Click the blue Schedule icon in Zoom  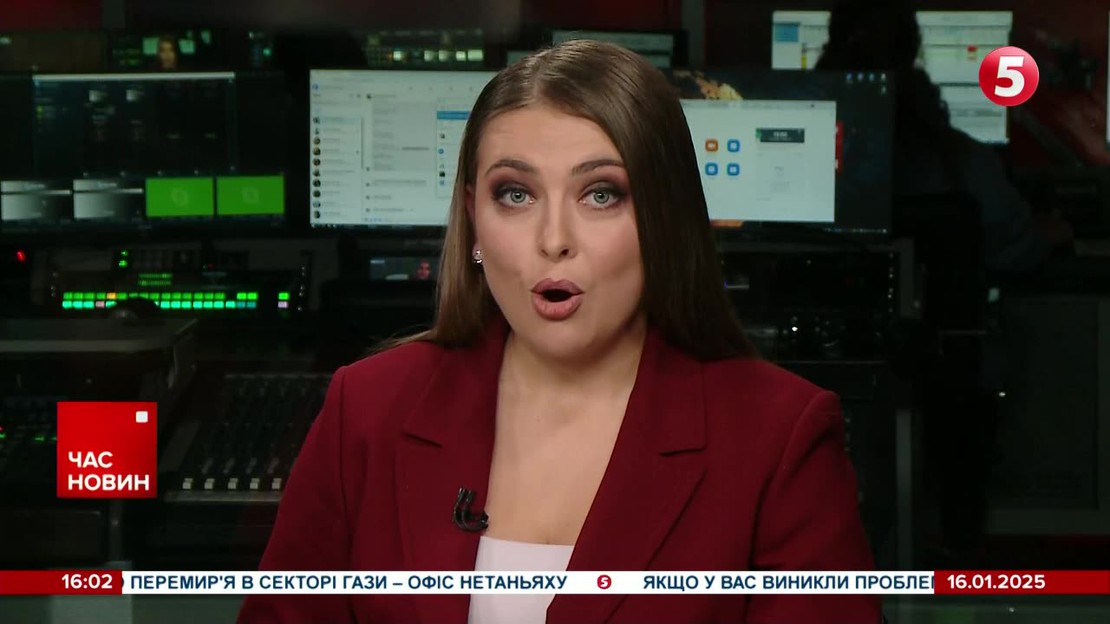click(711, 169)
